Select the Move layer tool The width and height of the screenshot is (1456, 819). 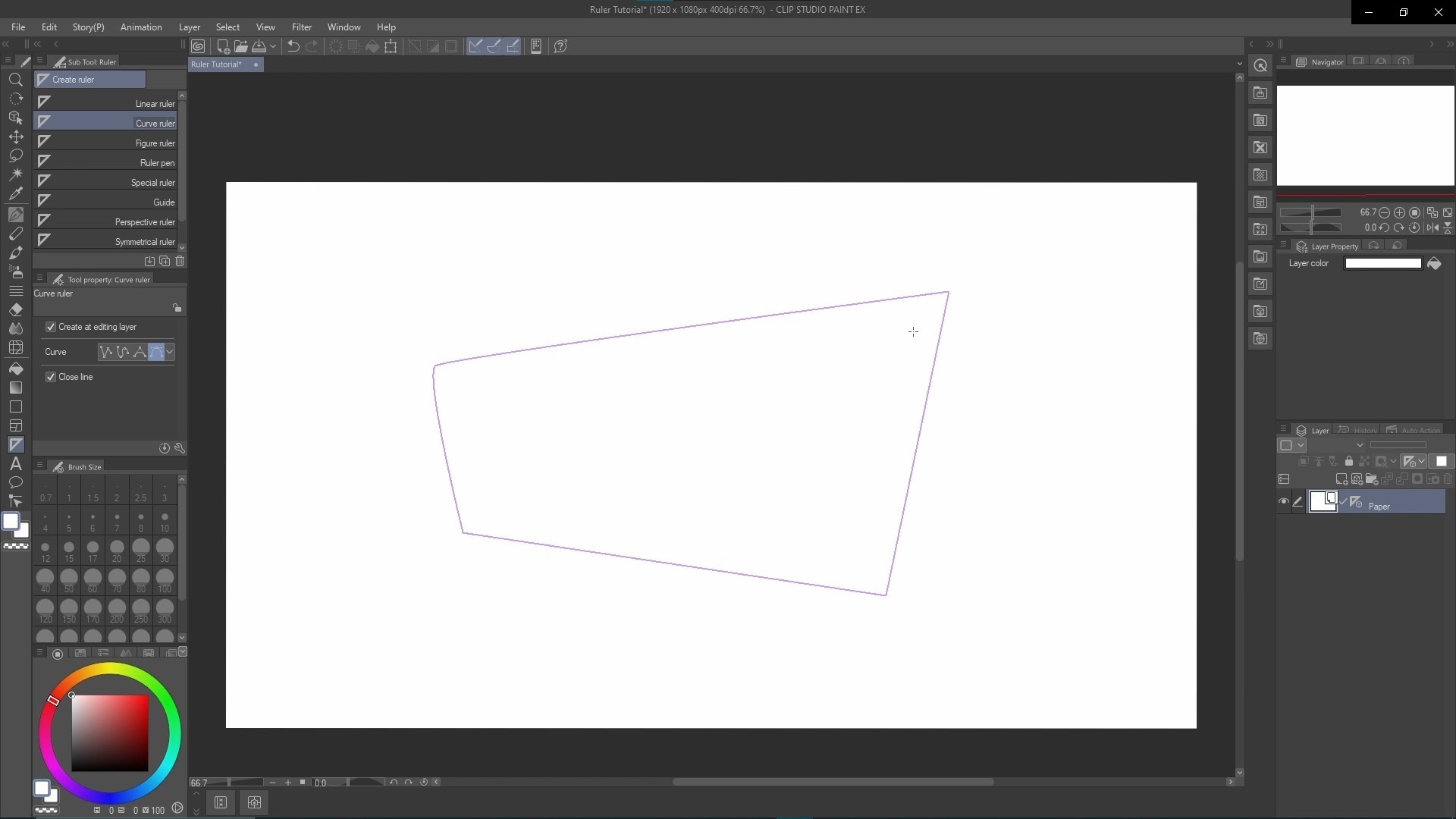15,137
